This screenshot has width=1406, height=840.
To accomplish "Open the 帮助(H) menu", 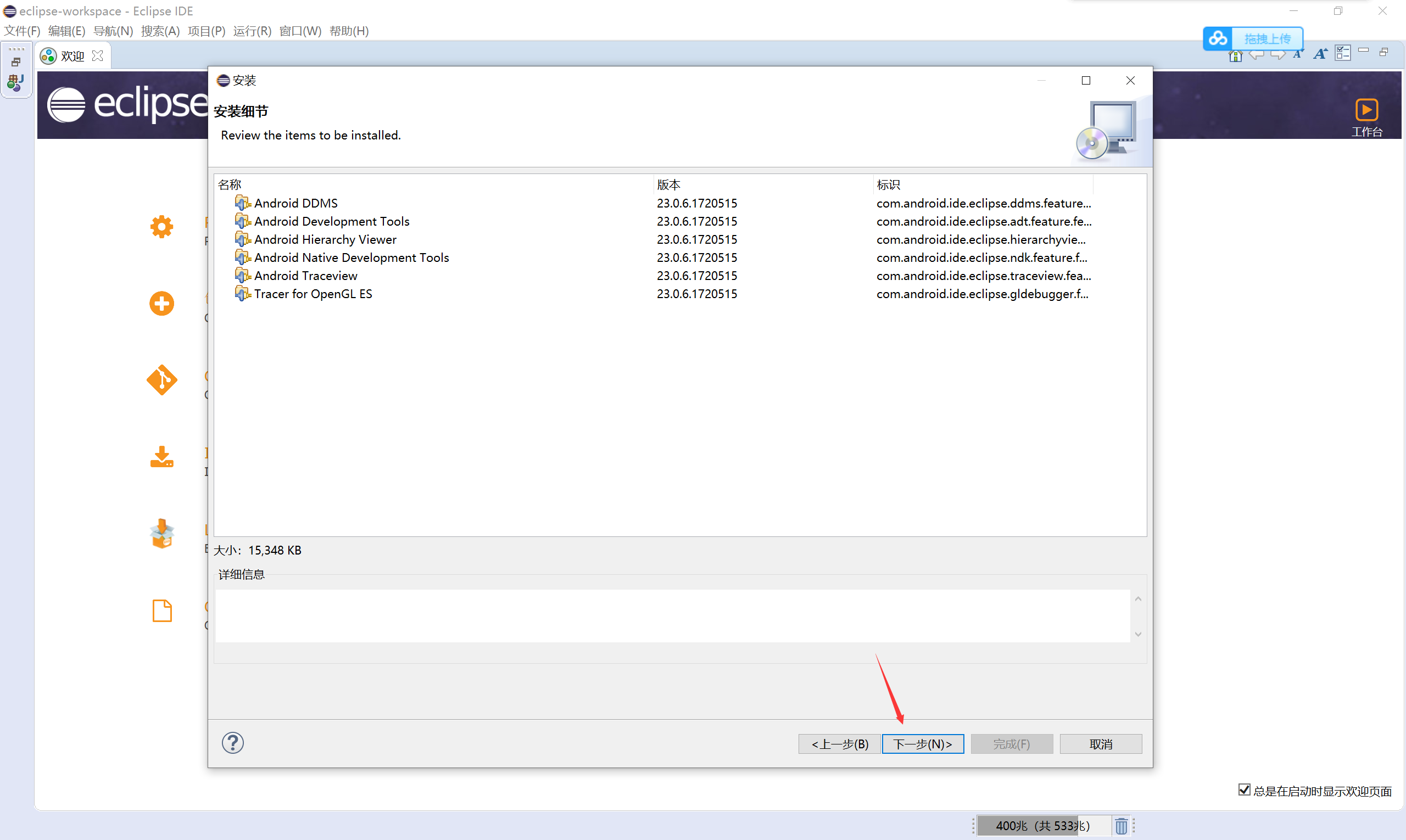I will 348,31.
